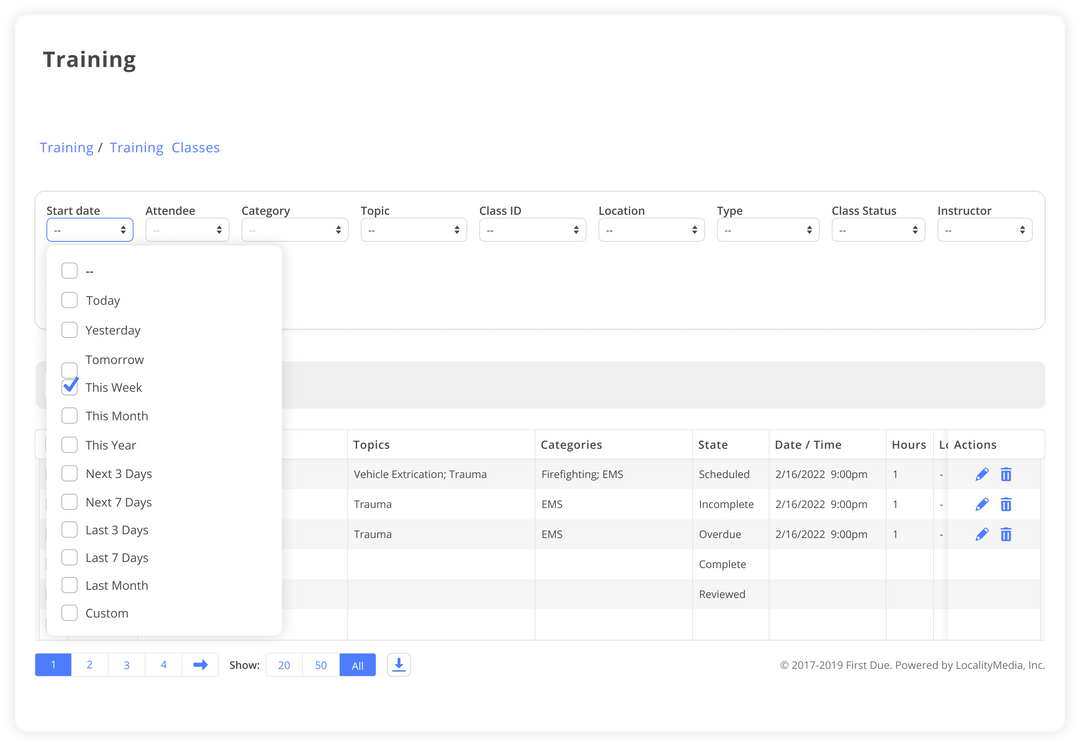The width and height of the screenshot is (1080, 746).
Task: Show 50 entries per page
Action: point(321,665)
